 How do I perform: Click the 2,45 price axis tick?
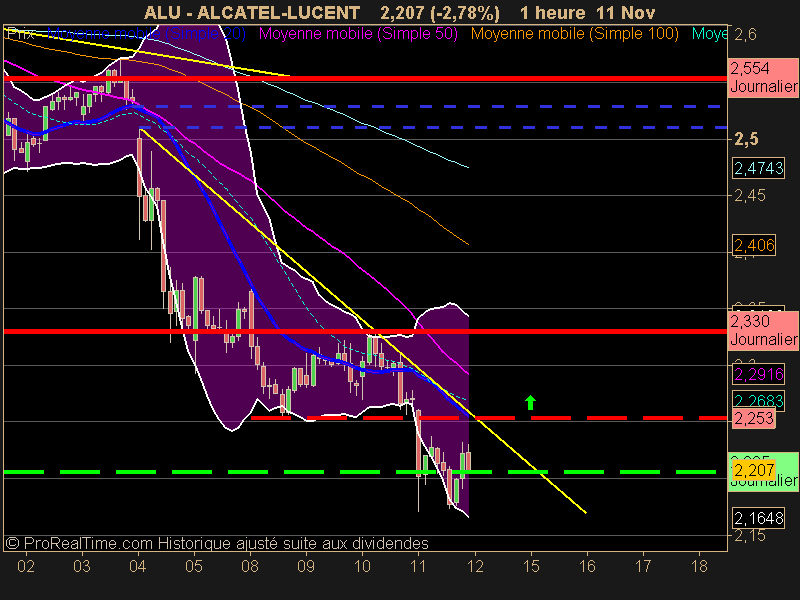click(x=749, y=195)
